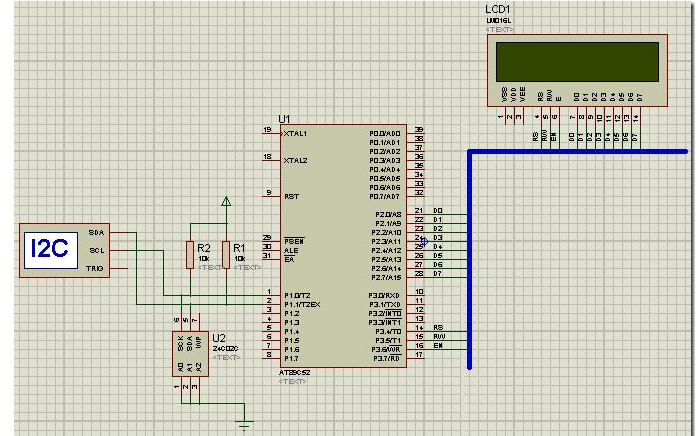
Task: Click the D7 net label beside U1 pin 28
Action: point(438,273)
